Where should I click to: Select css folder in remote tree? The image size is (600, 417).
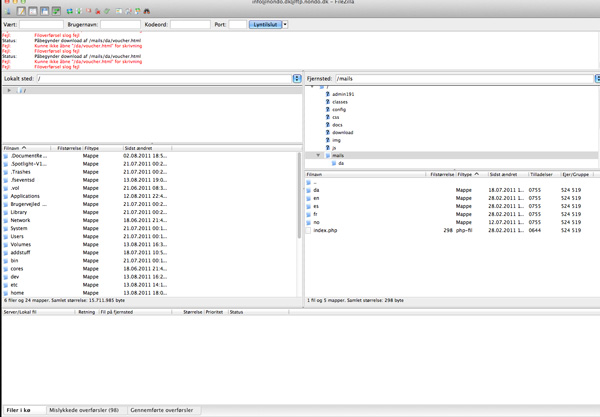336,117
